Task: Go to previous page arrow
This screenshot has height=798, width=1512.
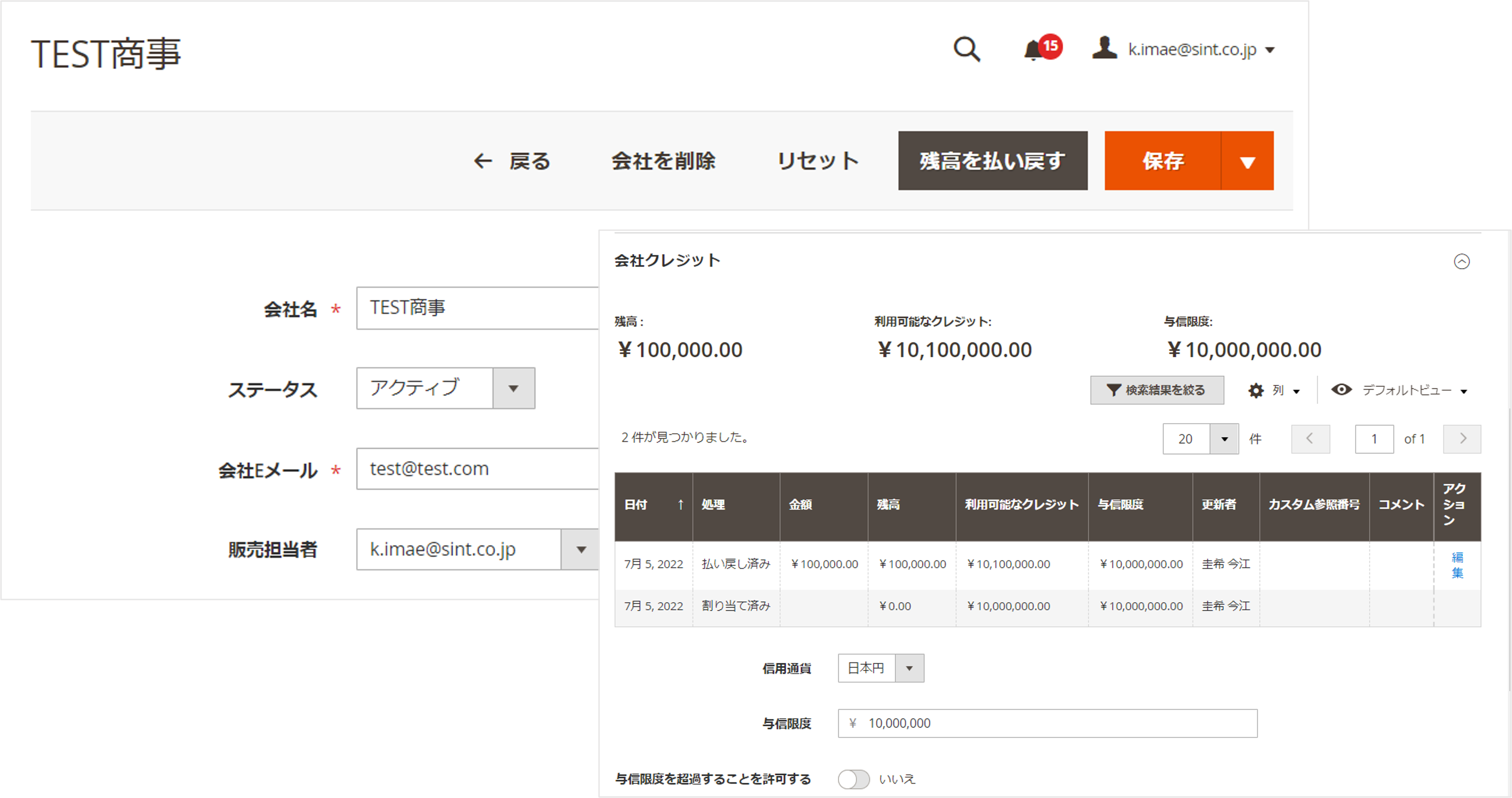Action: pyautogui.click(x=1310, y=439)
